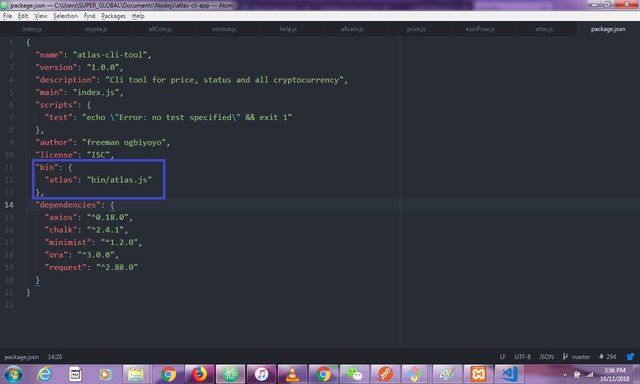Open the iTunes taskbar icon
640x384 pixels.
point(262,374)
